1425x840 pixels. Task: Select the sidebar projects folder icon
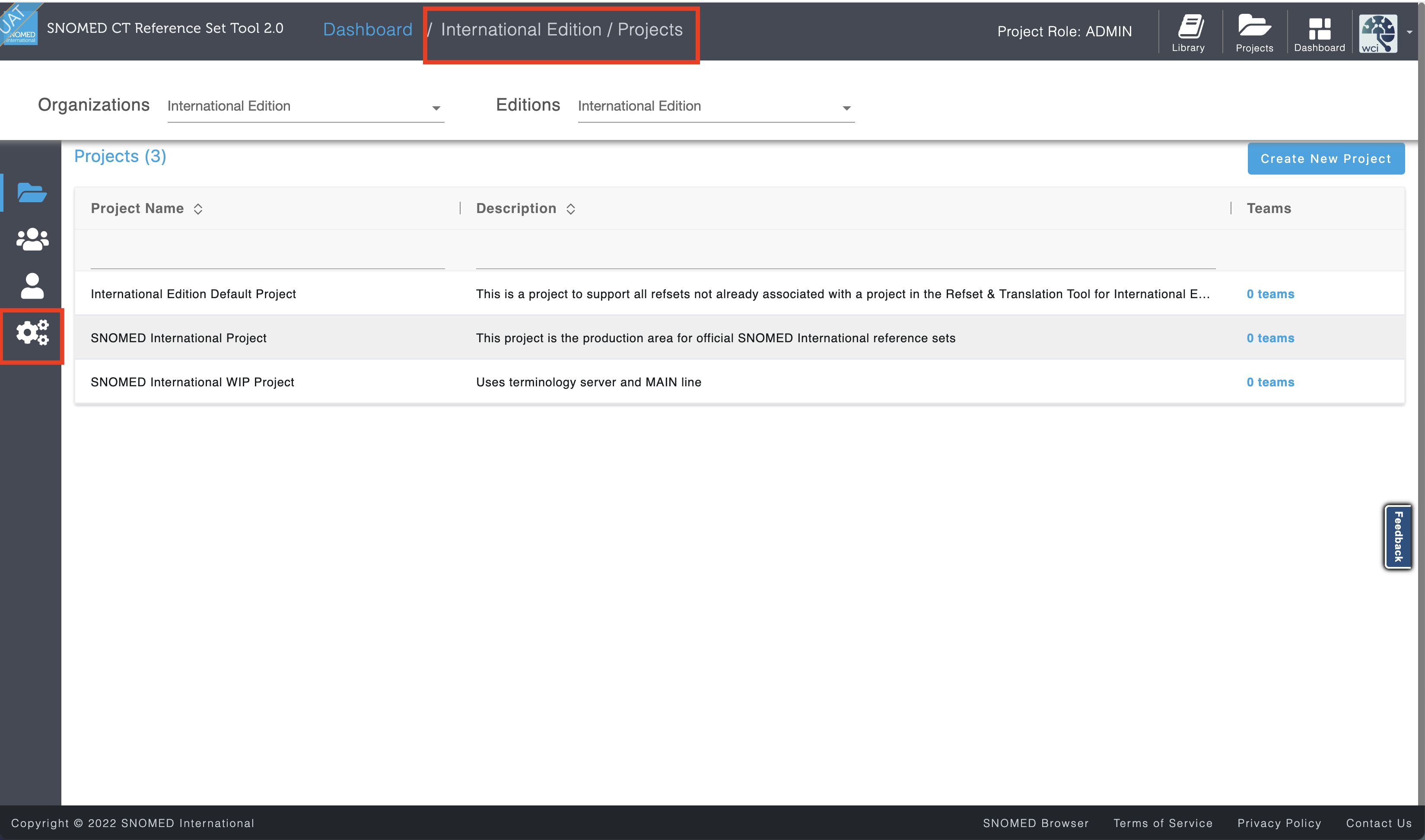32,192
